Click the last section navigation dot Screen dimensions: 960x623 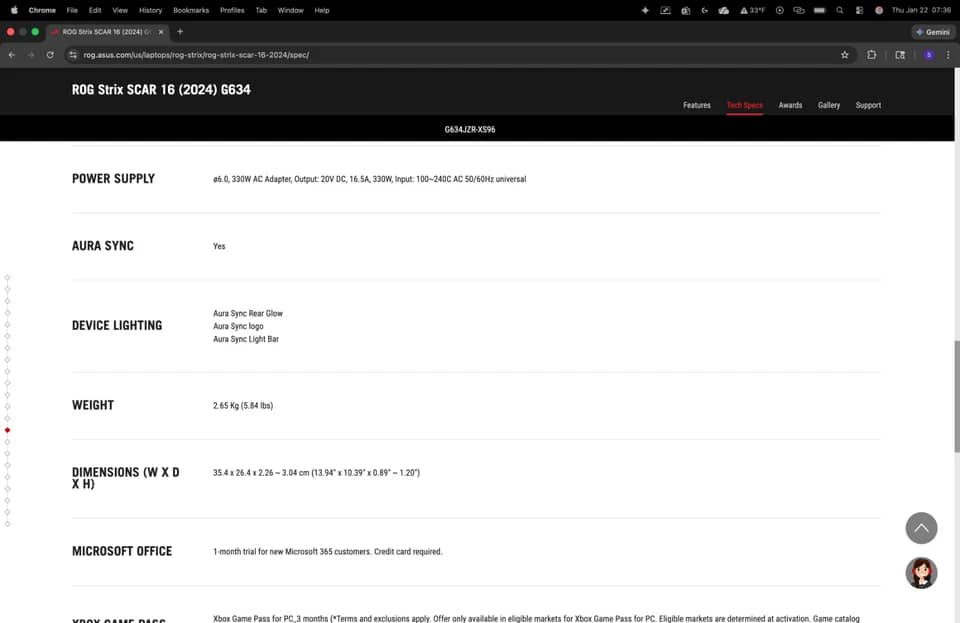tap(7, 524)
